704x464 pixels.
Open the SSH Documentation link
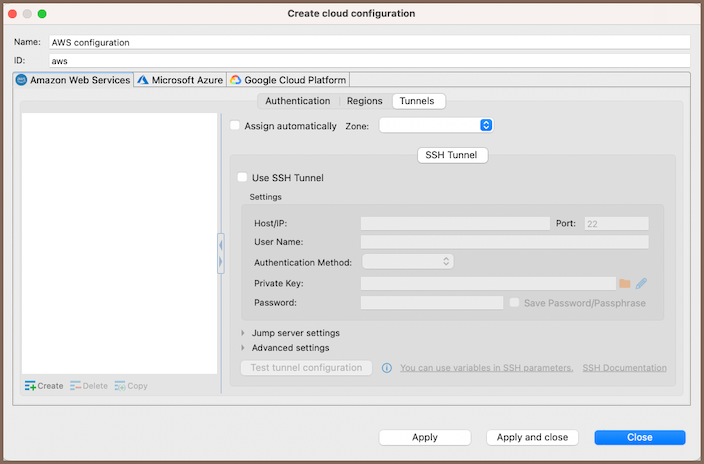tap(624, 368)
